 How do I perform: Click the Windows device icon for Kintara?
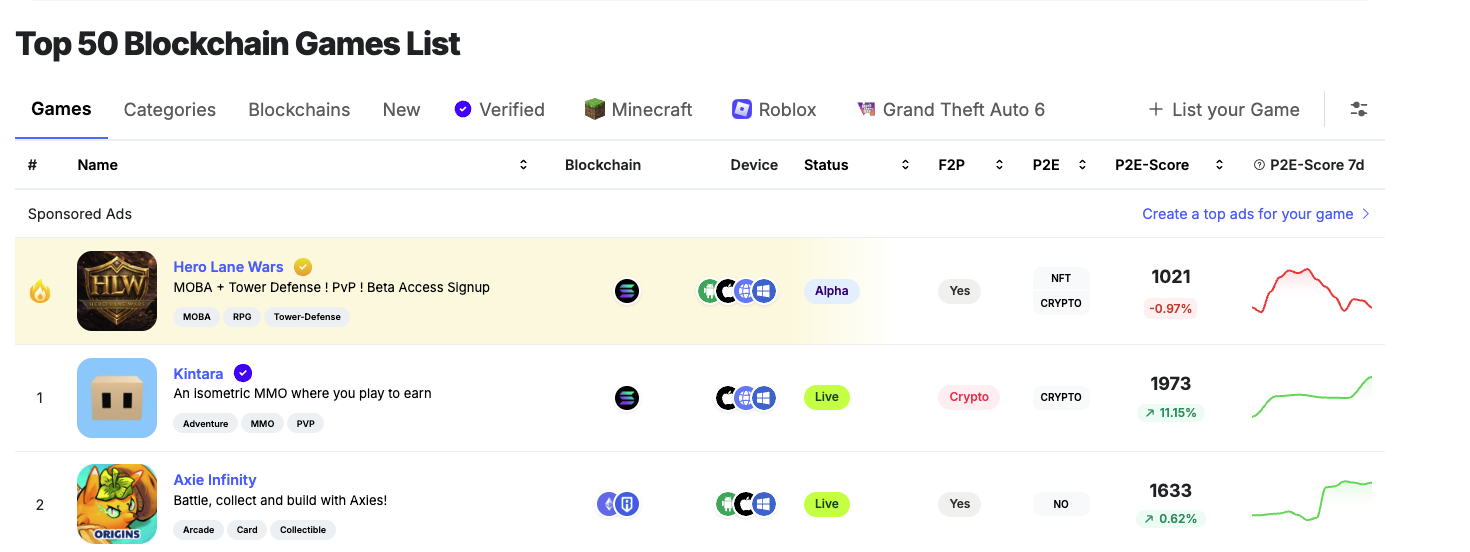click(764, 398)
